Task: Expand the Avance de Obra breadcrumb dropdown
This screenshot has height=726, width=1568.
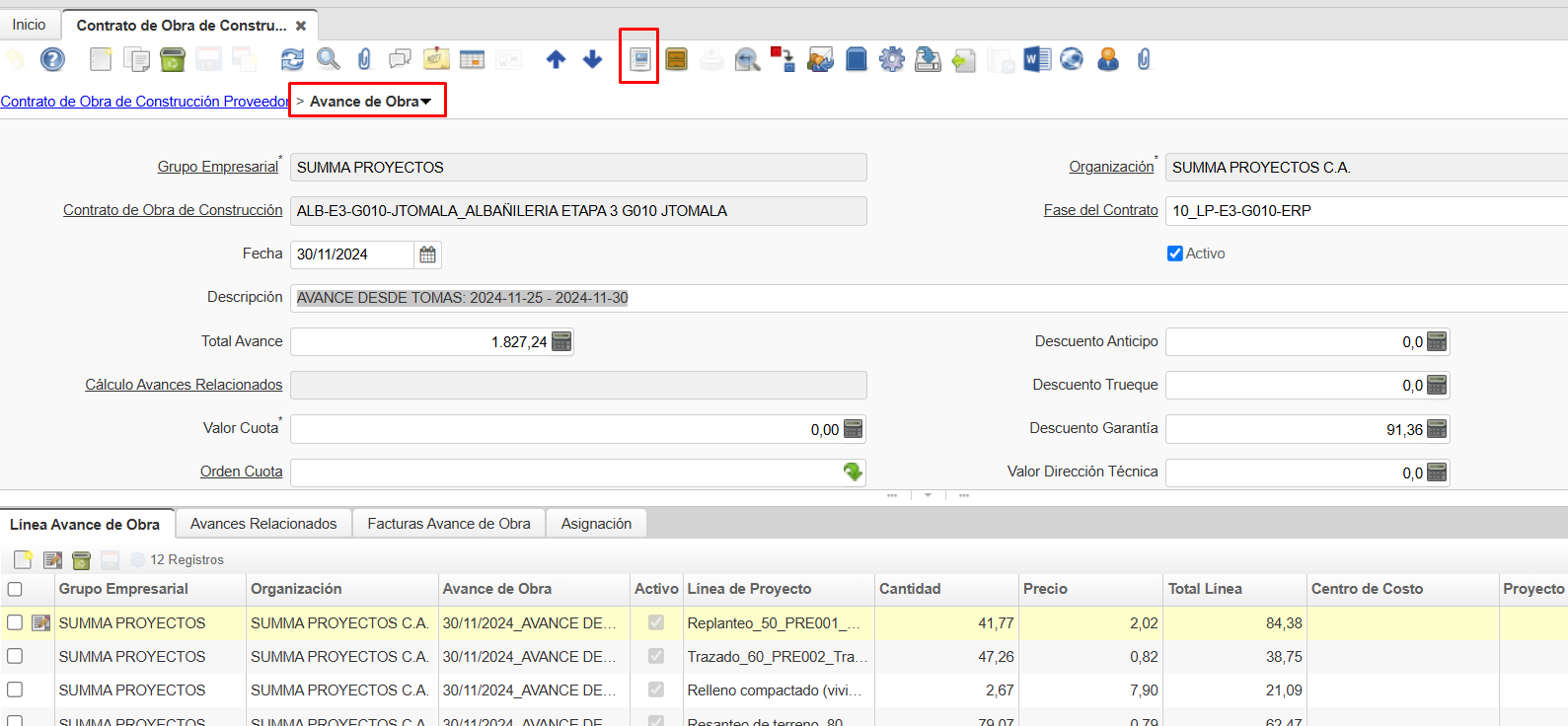Action: tap(426, 102)
